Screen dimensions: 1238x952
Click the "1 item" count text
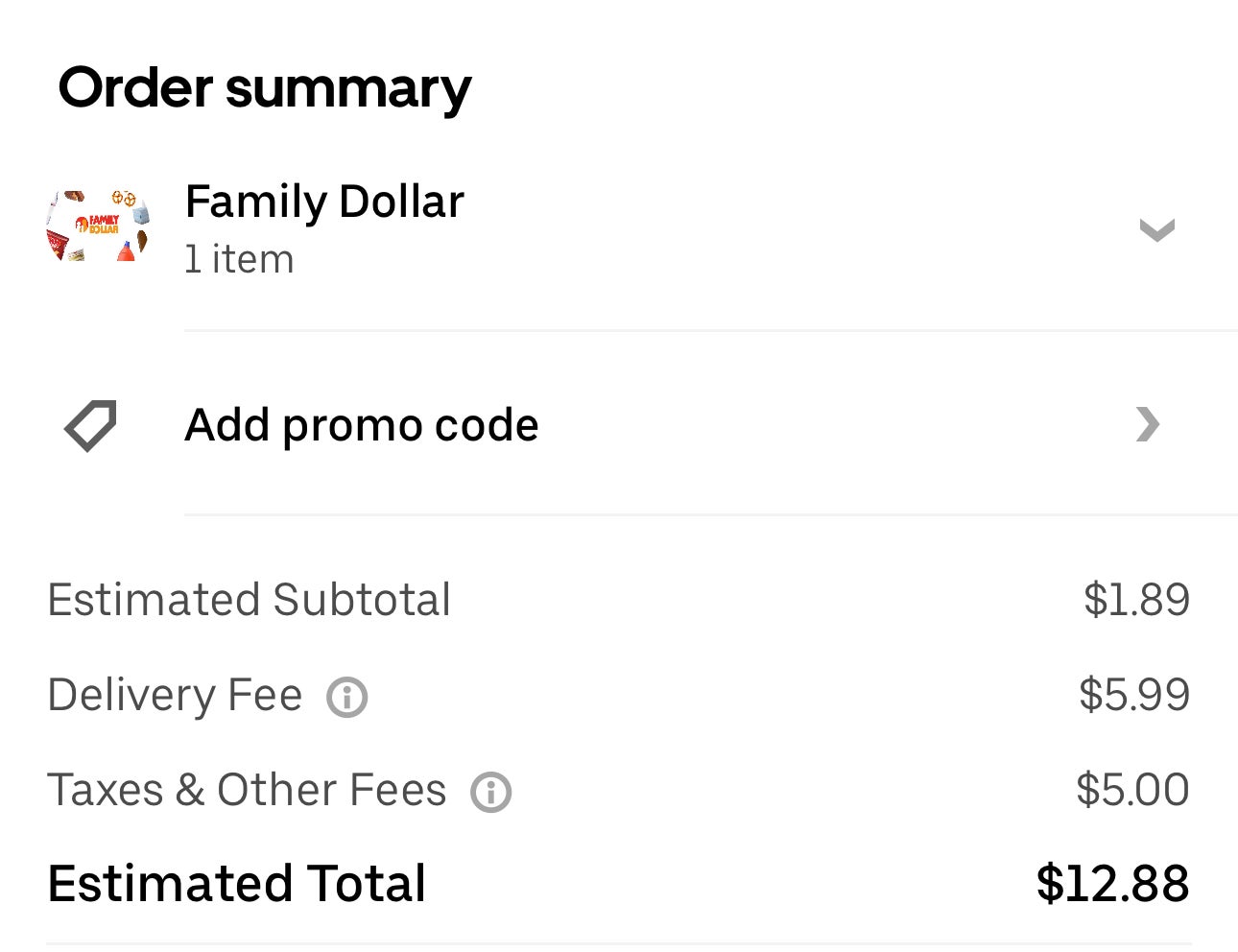(239, 259)
